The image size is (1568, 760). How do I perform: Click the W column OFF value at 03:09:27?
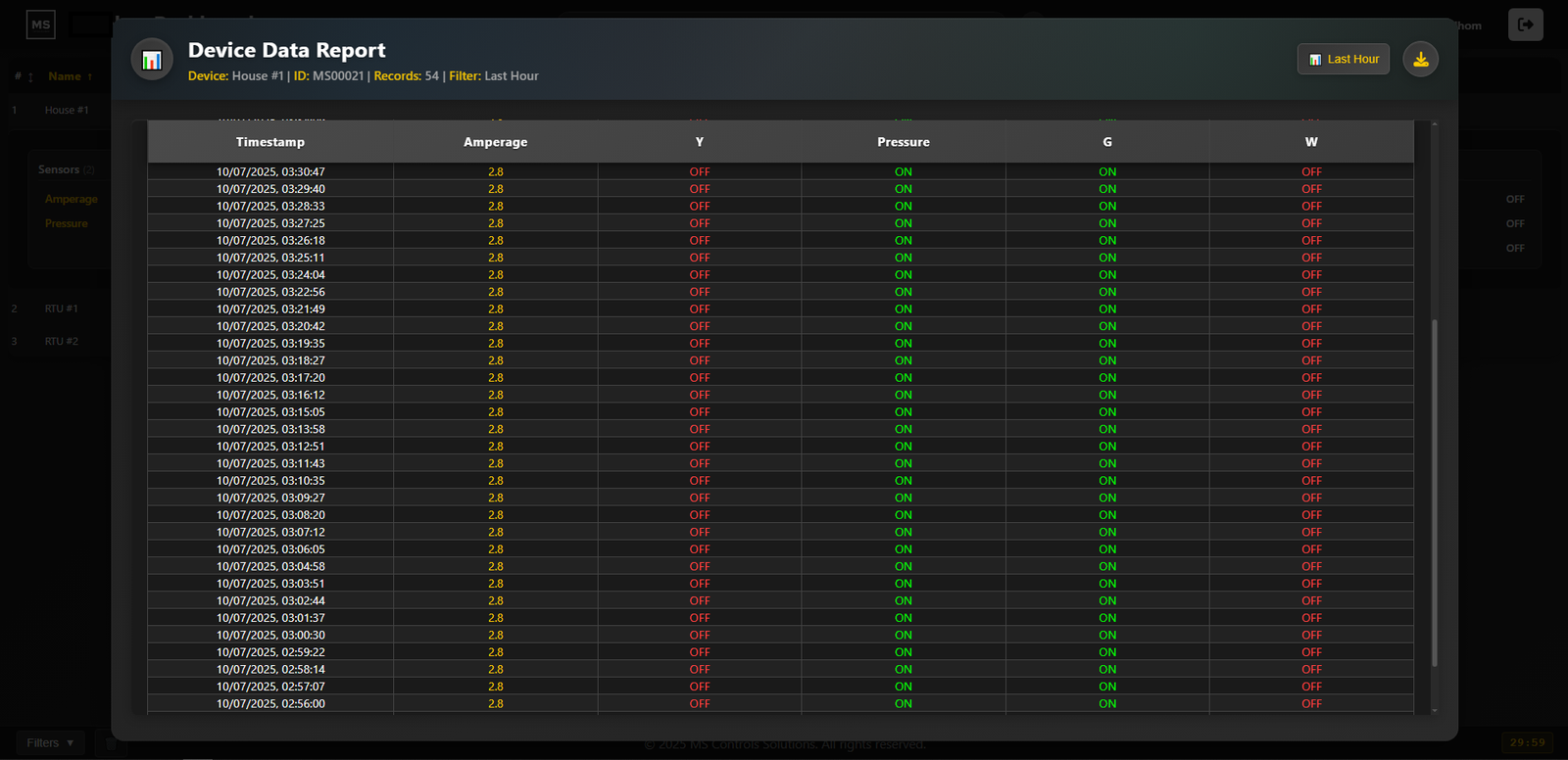click(1311, 498)
